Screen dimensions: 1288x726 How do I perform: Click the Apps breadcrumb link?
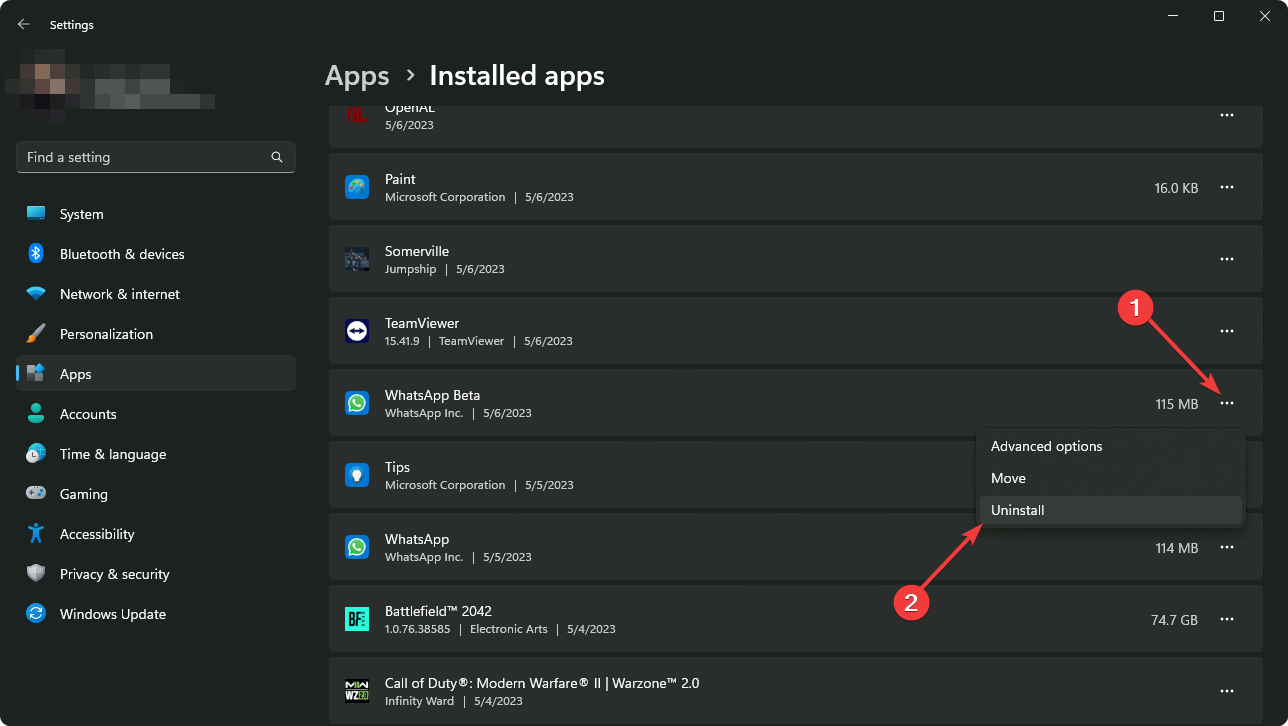pyautogui.click(x=357, y=75)
